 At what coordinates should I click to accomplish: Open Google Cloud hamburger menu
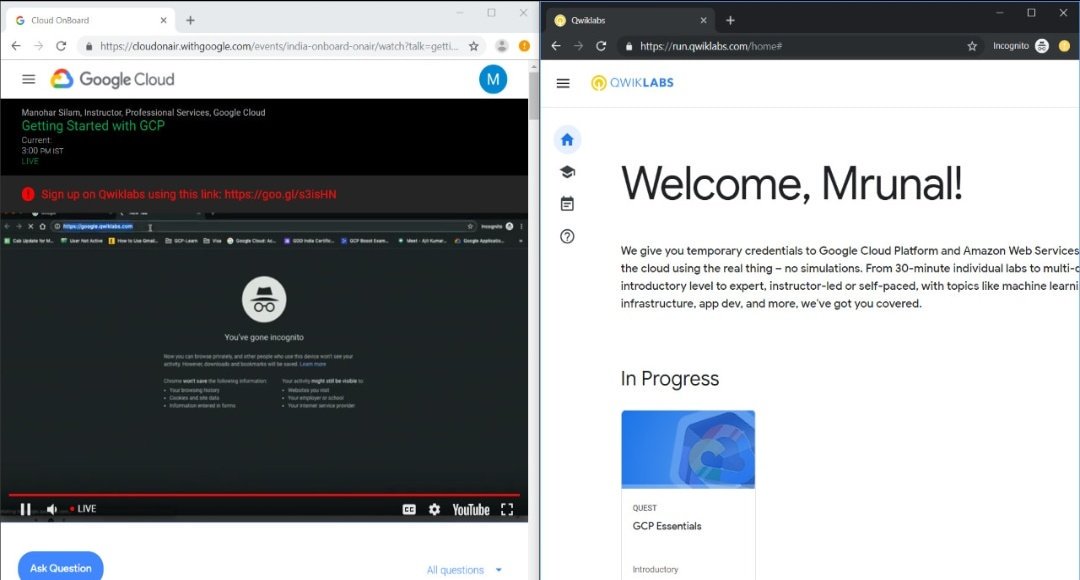[x=28, y=79]
